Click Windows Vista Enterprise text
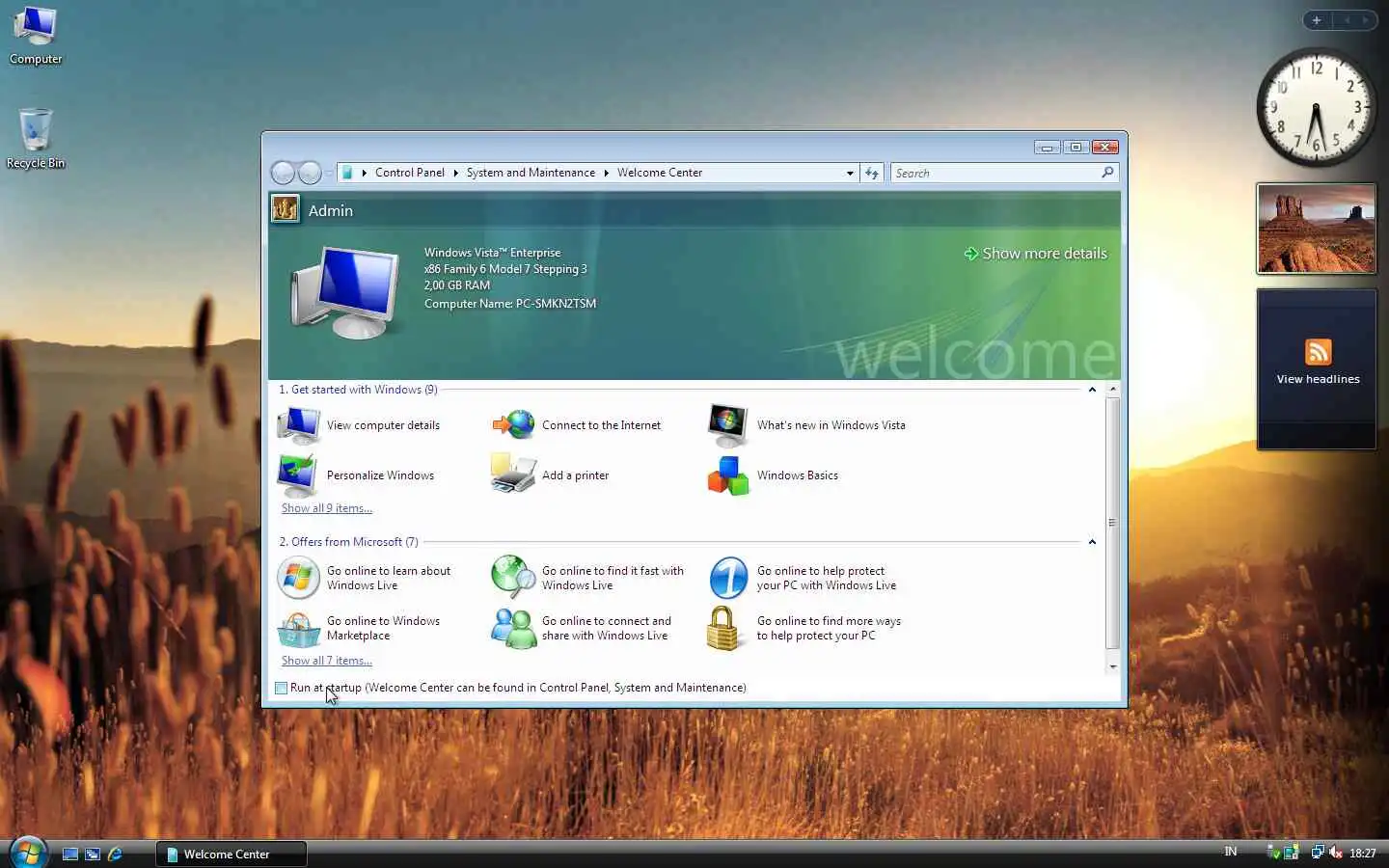1389x868 pixels. [492, 253]
